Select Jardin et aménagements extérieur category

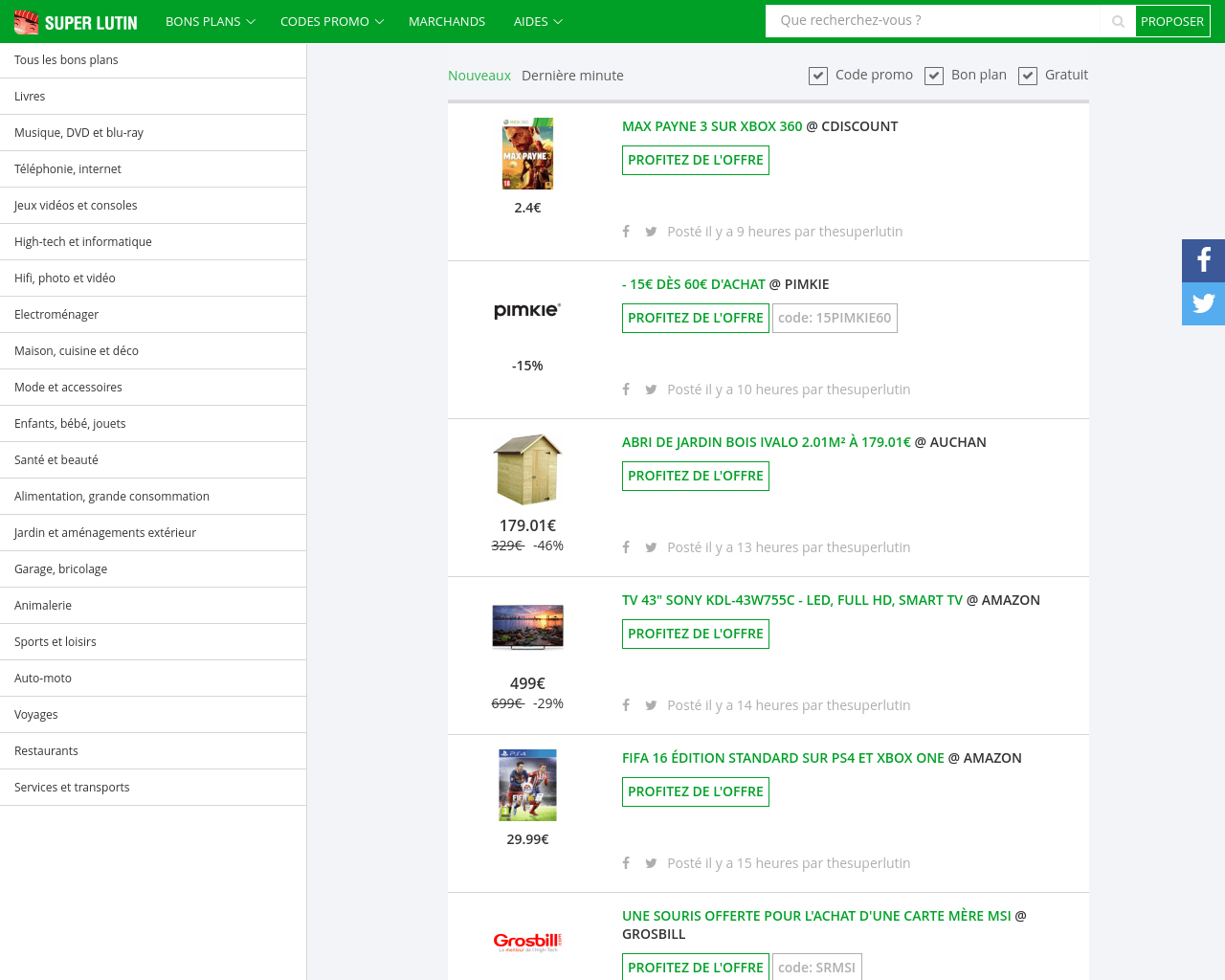153,533
